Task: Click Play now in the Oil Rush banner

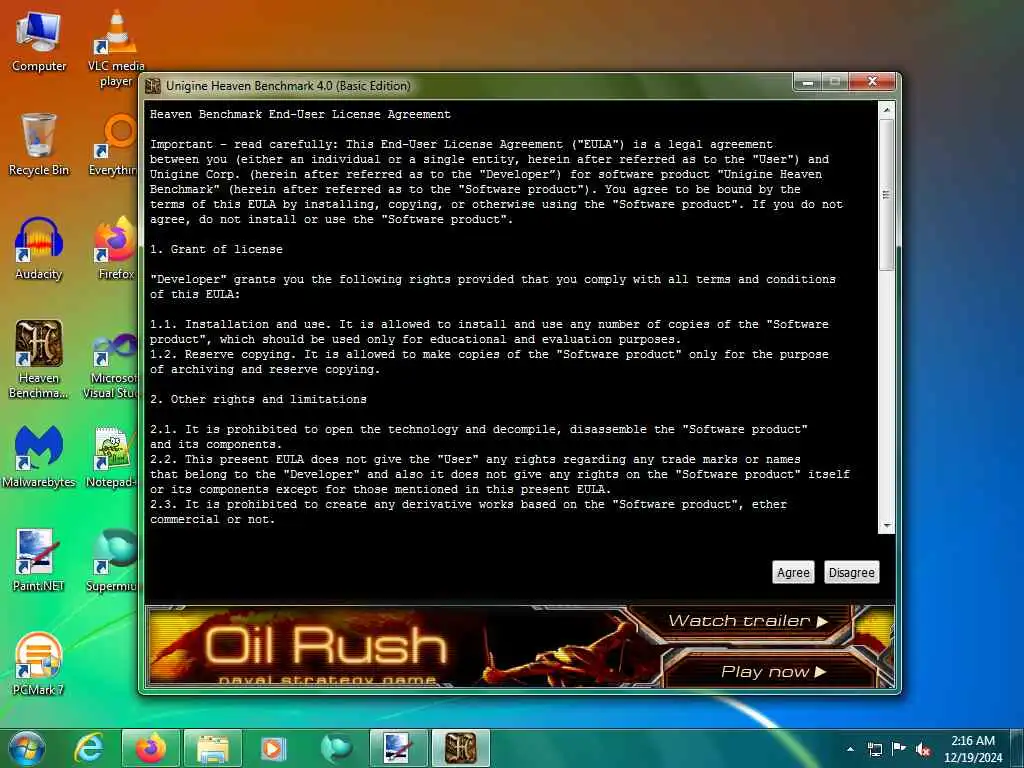Action: click(x=773, y=671)
